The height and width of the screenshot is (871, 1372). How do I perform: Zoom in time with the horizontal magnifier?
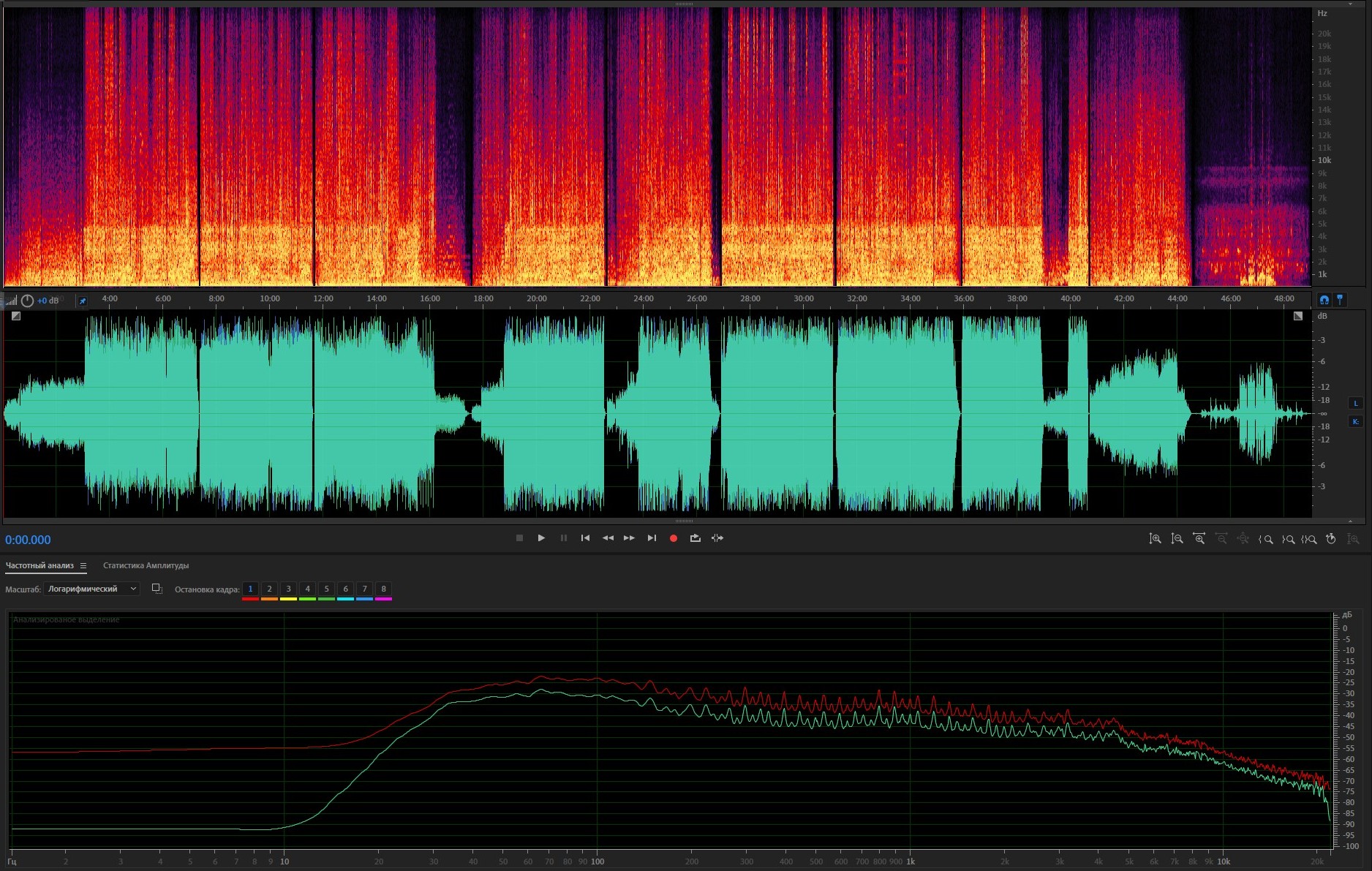click(x=1199, y=539)
